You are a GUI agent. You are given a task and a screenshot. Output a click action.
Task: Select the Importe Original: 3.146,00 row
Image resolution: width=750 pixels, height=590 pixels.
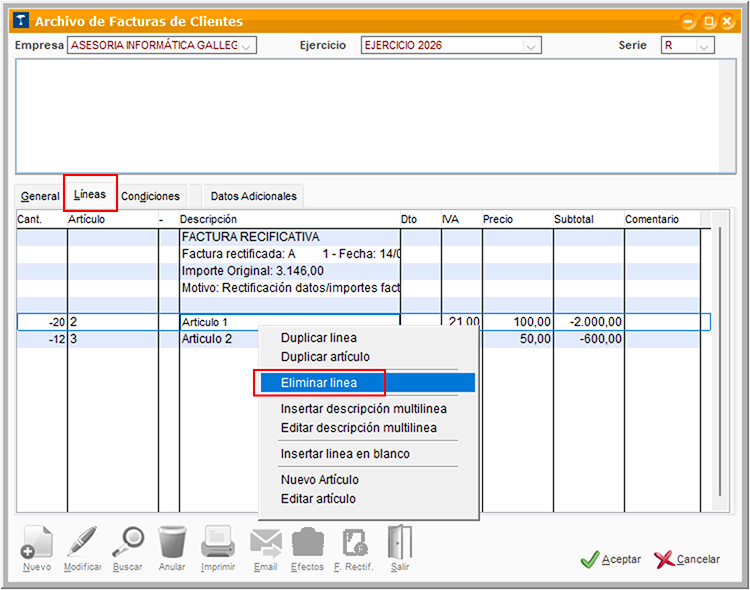[290, 271]
